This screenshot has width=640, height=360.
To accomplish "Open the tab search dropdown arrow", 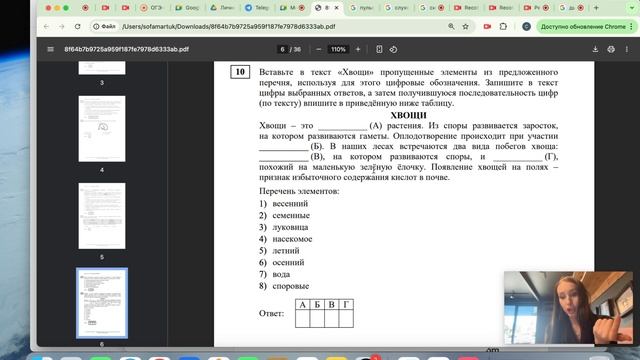I will 633,8.
